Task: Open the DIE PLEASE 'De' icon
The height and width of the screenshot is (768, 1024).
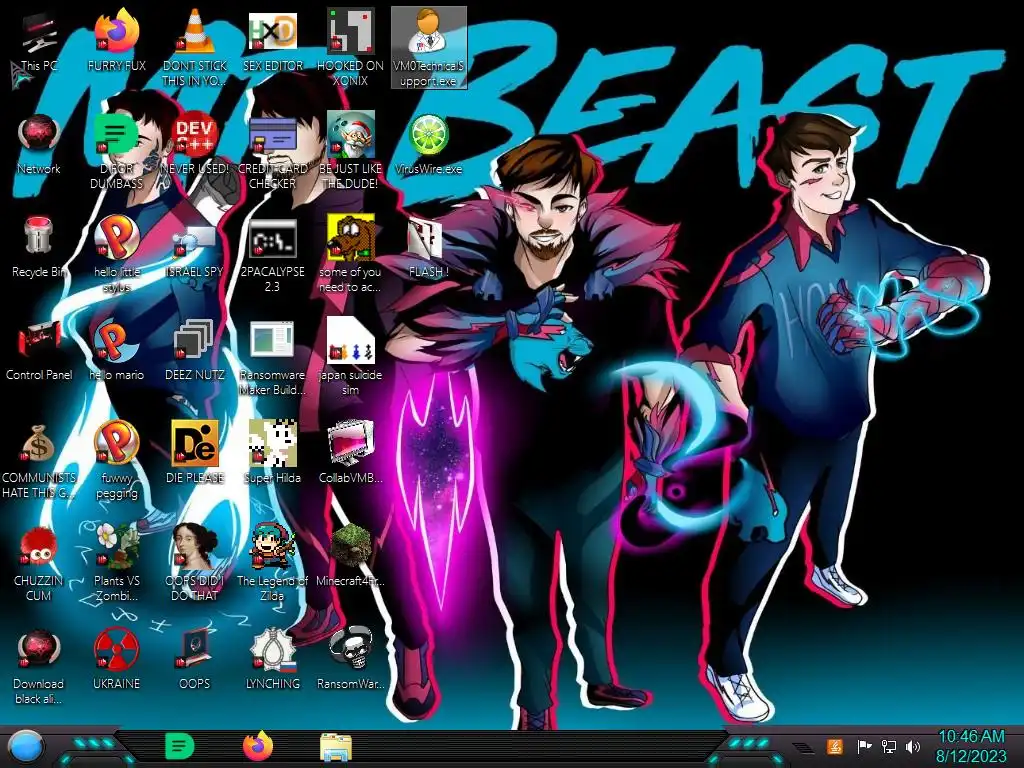Action: [x=194, y=453]
